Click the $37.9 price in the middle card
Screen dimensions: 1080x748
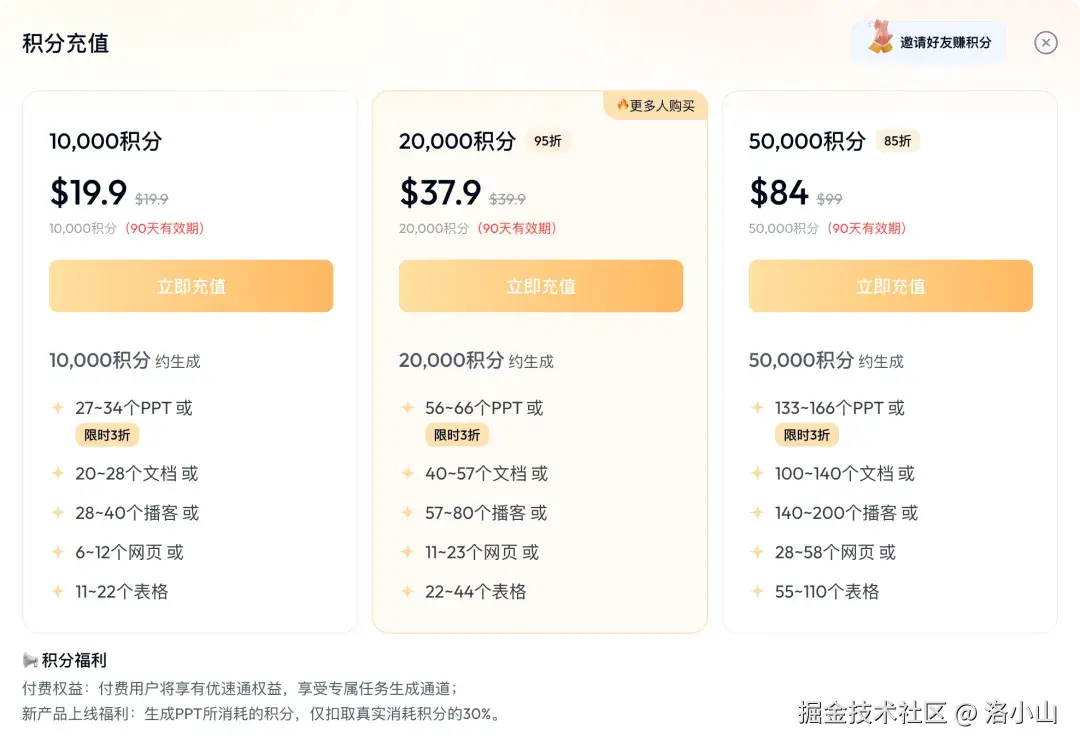(440, 192)
